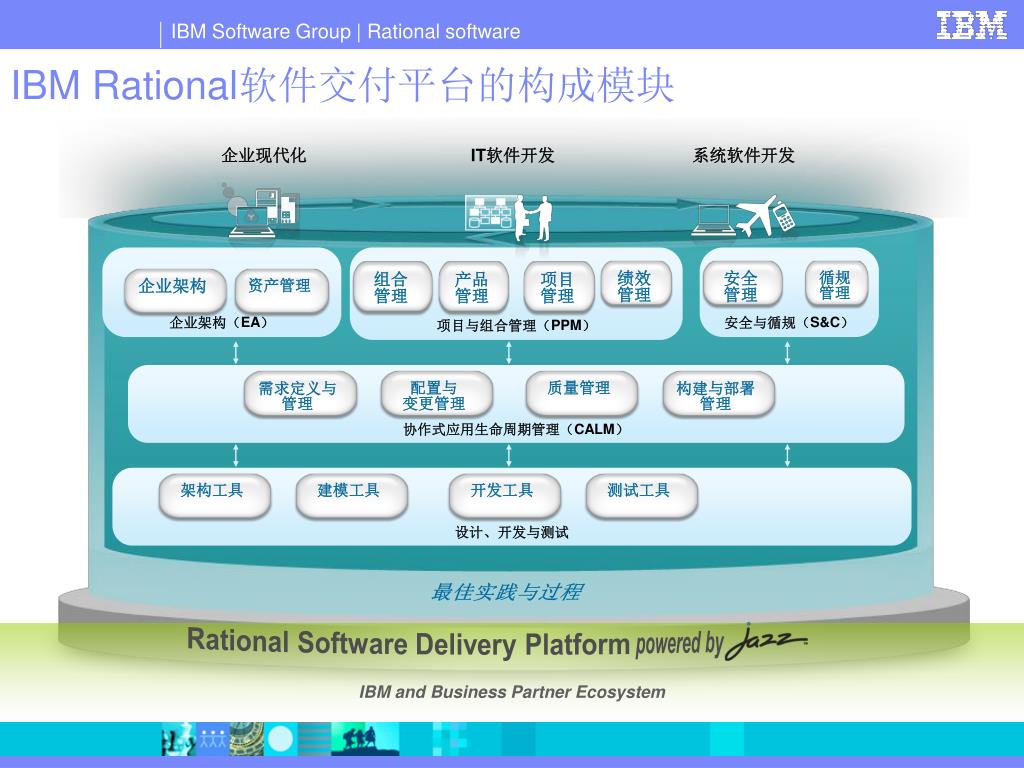1024x768 pixels.
Task: Click IBM and Business Partner Ecosystem text
Action: [x=512, y=692]
